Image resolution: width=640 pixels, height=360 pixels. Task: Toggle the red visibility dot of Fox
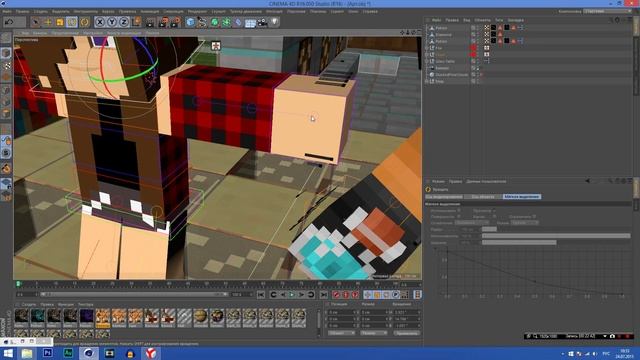473,47
